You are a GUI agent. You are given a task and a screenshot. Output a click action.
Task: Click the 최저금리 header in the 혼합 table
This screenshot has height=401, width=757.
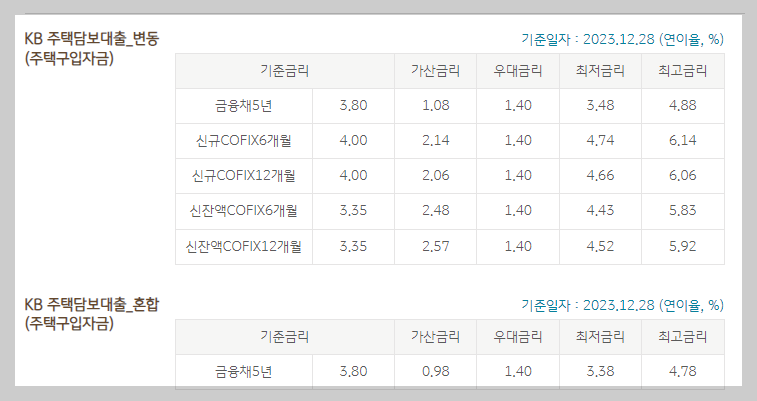600,336
